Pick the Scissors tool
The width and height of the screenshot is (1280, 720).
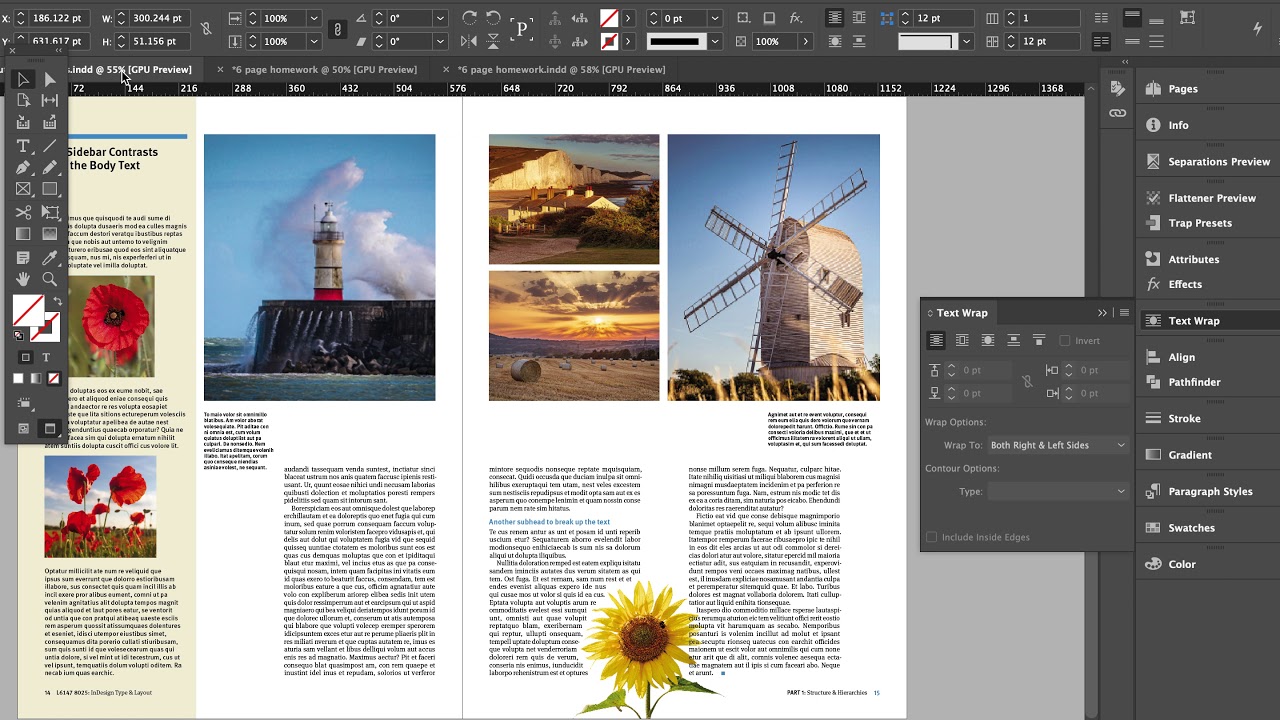tap(23, 212)
